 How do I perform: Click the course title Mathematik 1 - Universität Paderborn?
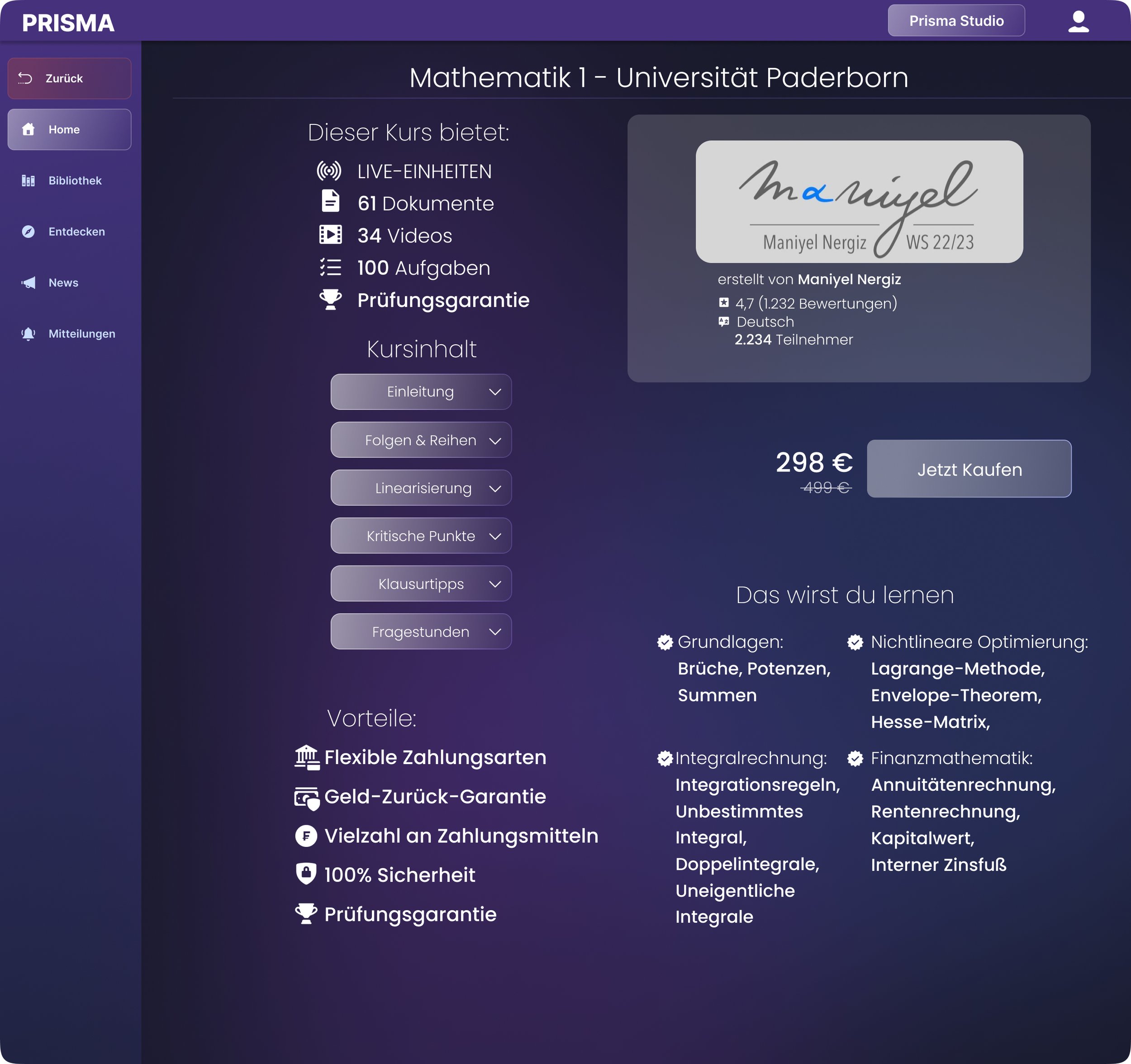click(x=659, y=77)
